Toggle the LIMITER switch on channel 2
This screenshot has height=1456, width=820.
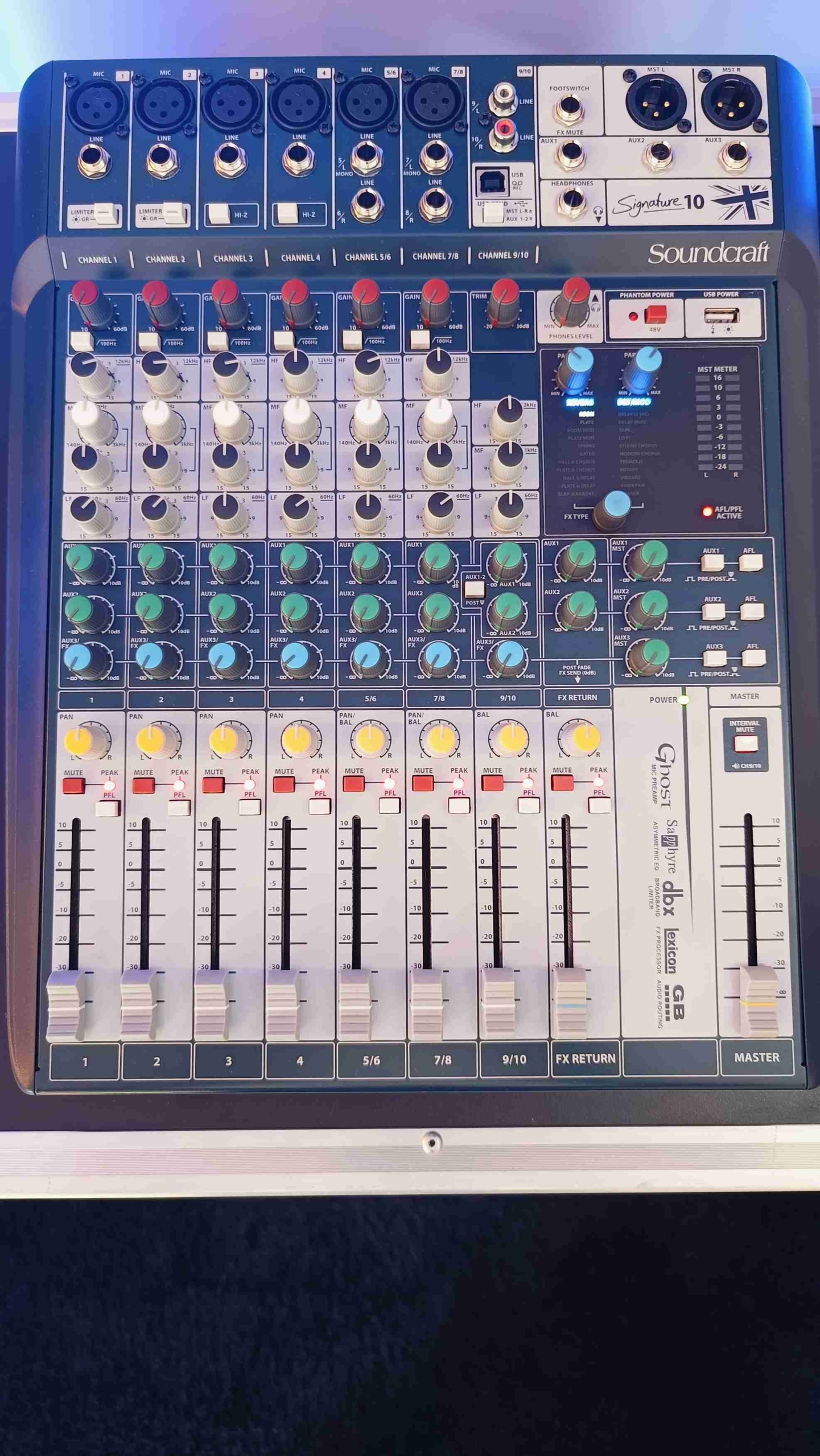point(174,213)
